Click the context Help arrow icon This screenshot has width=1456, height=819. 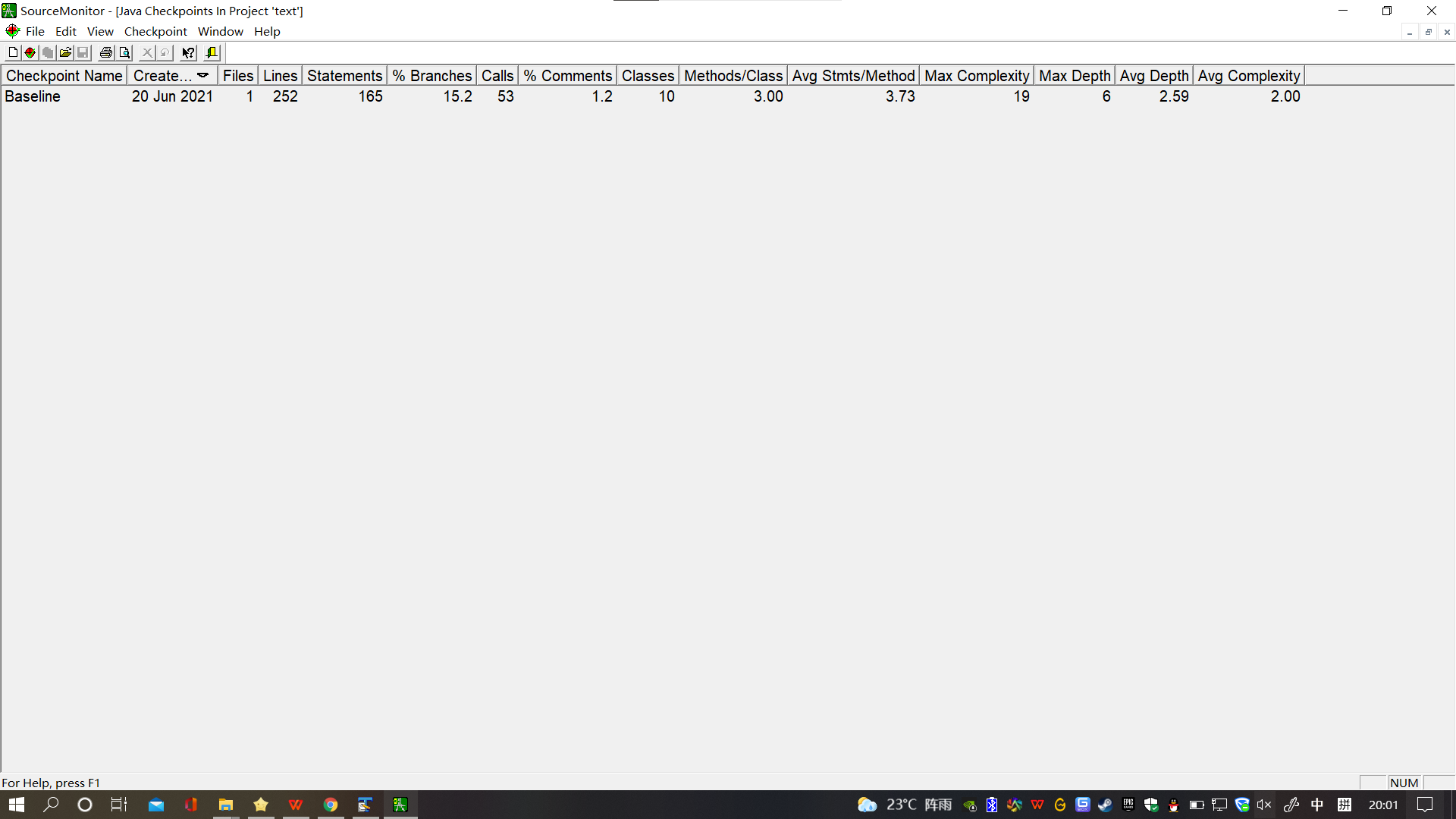(188, 52)
